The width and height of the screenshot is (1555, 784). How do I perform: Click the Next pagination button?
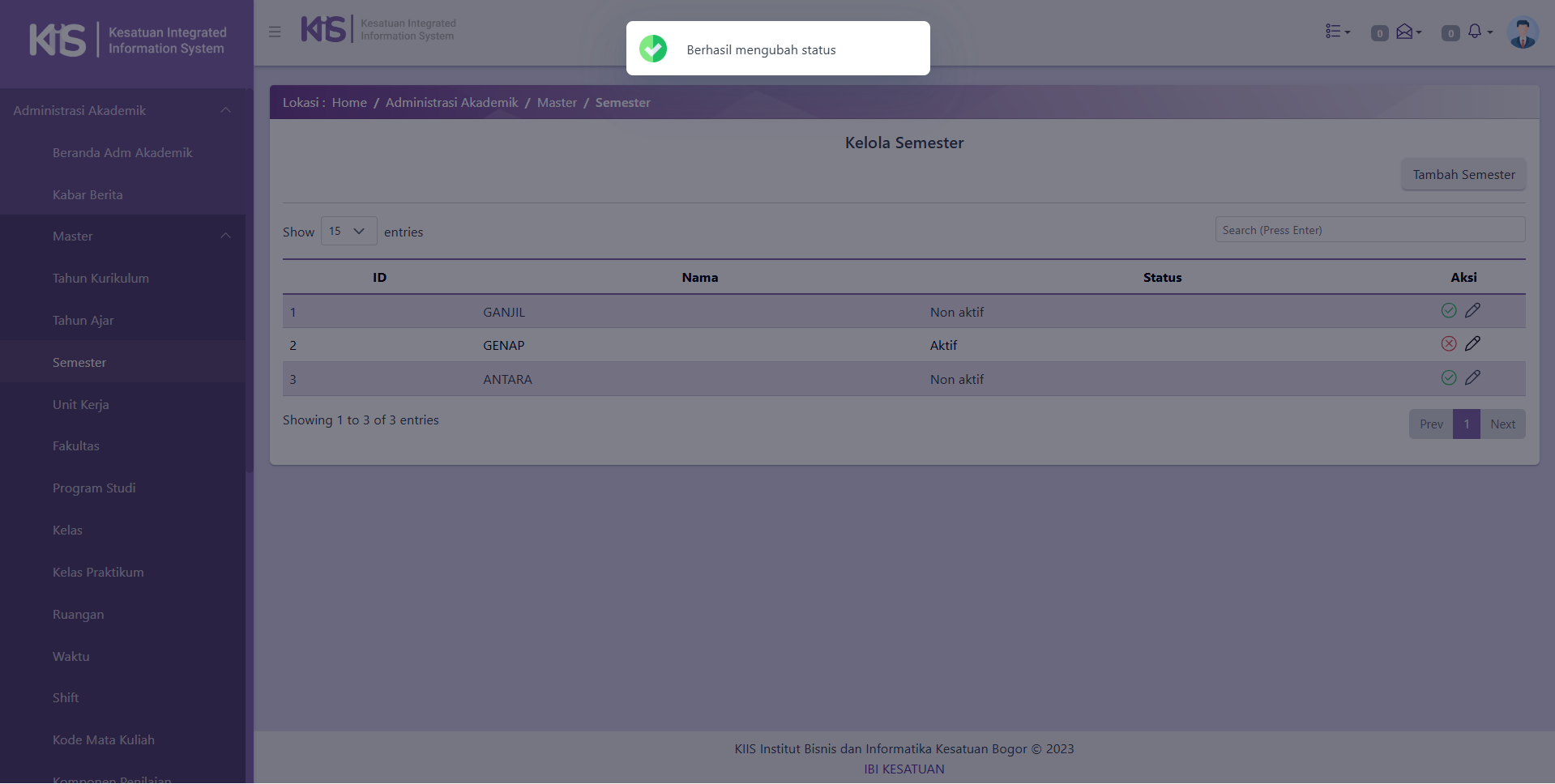pyautogui.click(x=1502, y=424)
